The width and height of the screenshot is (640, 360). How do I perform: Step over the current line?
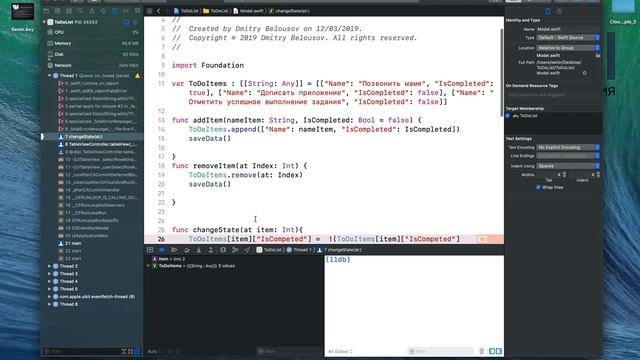coord(187,250)
